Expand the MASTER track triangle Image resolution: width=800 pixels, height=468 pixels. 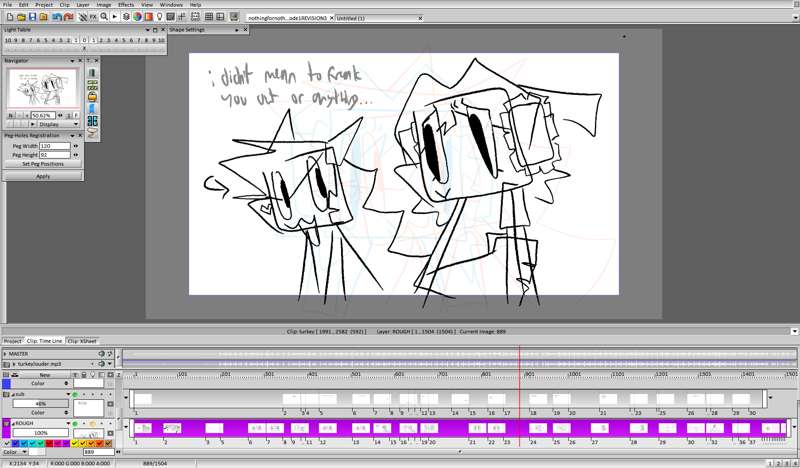click(x=5, y=354)
